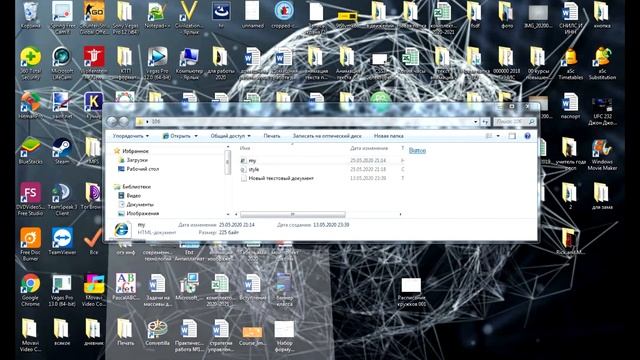The width and height of the screenshot is (640, 360).
Task: Click the Печать toolbar command
Action: [x=272, y=136]
